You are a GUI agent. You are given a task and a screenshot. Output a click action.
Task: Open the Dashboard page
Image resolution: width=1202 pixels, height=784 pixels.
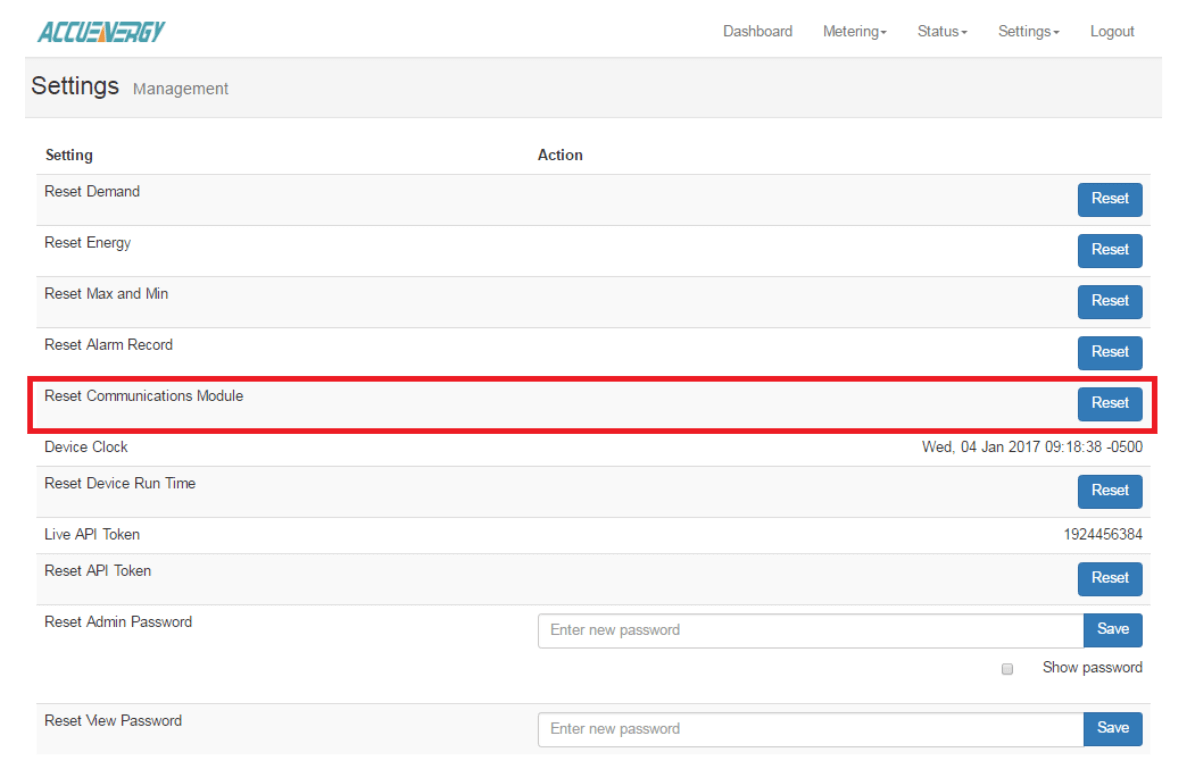757,32
